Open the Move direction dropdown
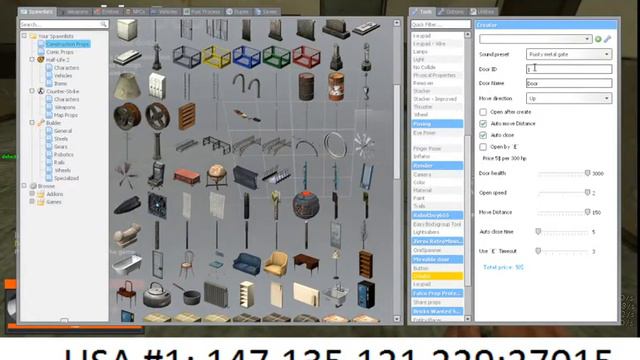 click(569, 98)
